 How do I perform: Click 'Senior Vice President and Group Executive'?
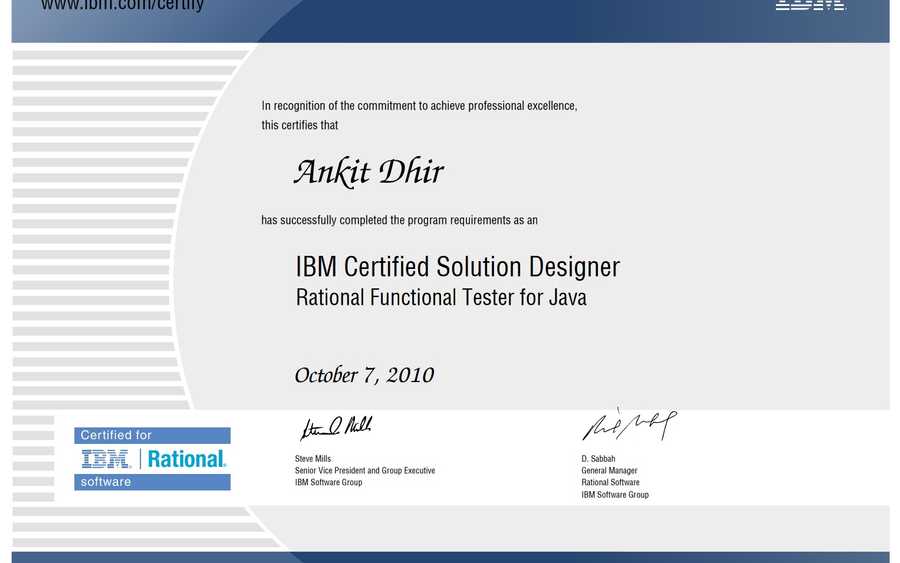click(365, 471)
